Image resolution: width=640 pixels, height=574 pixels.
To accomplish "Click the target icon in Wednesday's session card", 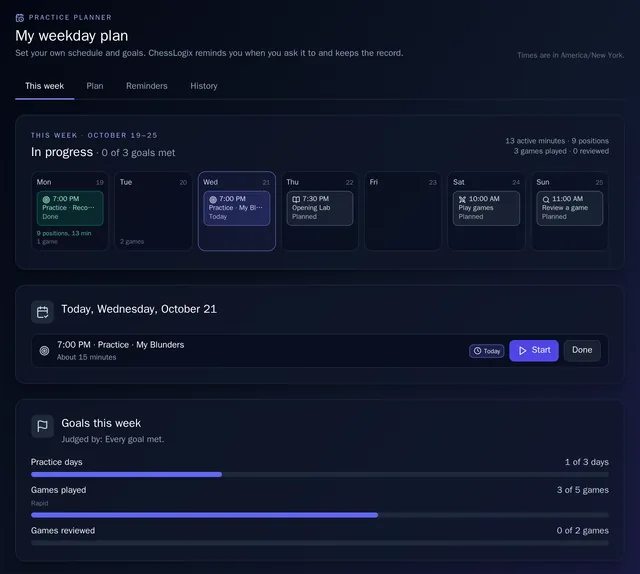I will [x=213, y=199].
